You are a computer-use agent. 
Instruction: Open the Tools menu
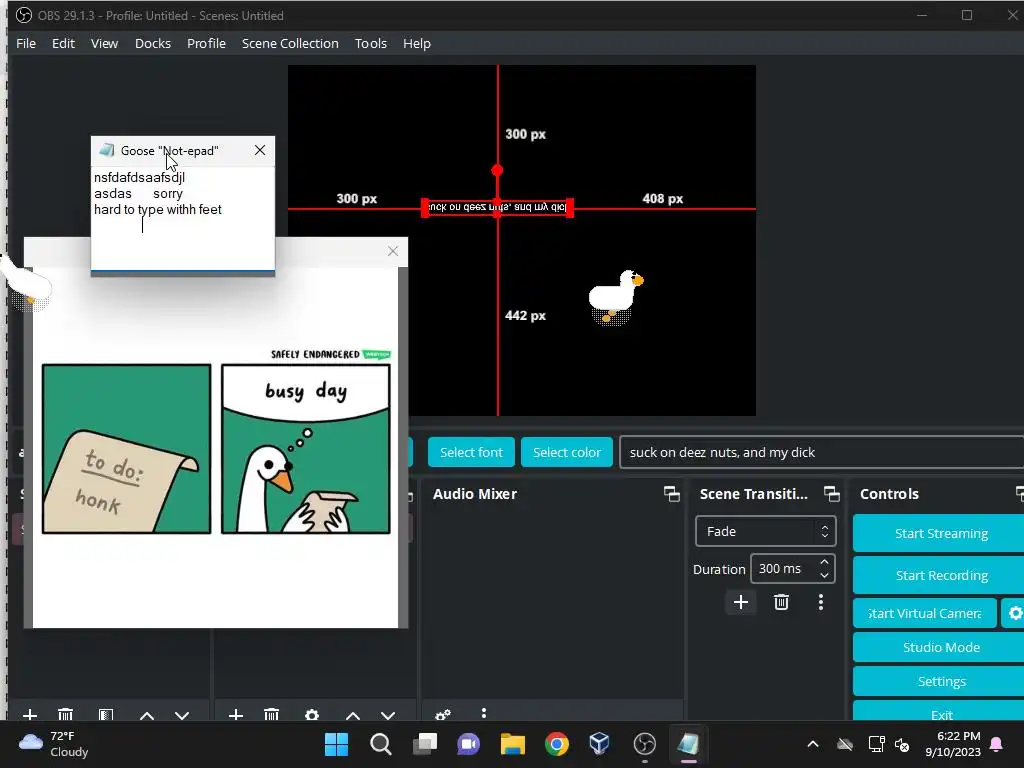[x=371, y=43]
